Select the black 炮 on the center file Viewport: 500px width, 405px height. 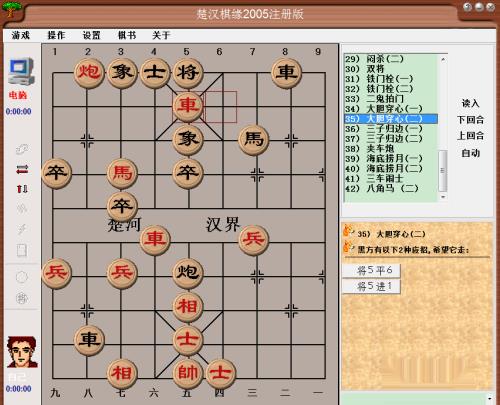(x=188, y=273)
